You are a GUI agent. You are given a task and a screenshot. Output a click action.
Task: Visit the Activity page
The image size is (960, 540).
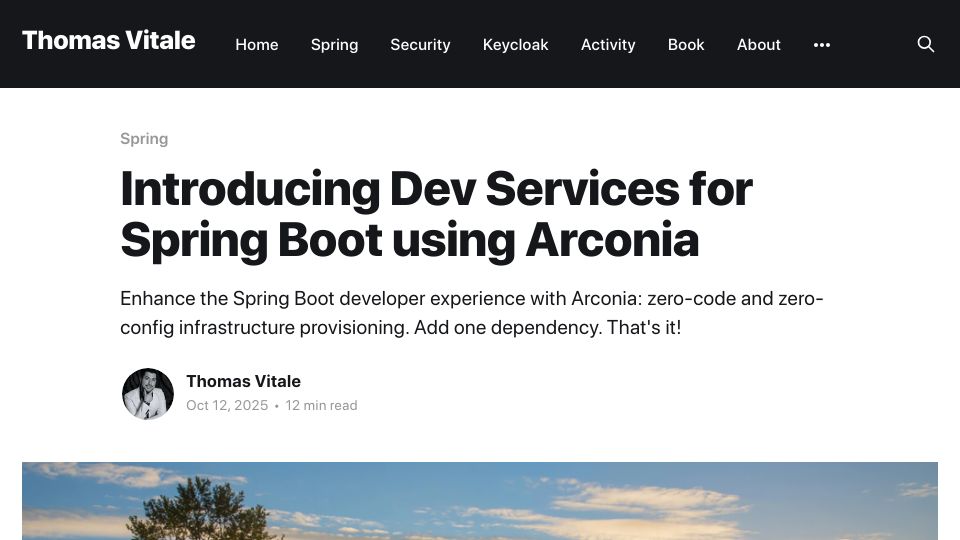point(608,45)
